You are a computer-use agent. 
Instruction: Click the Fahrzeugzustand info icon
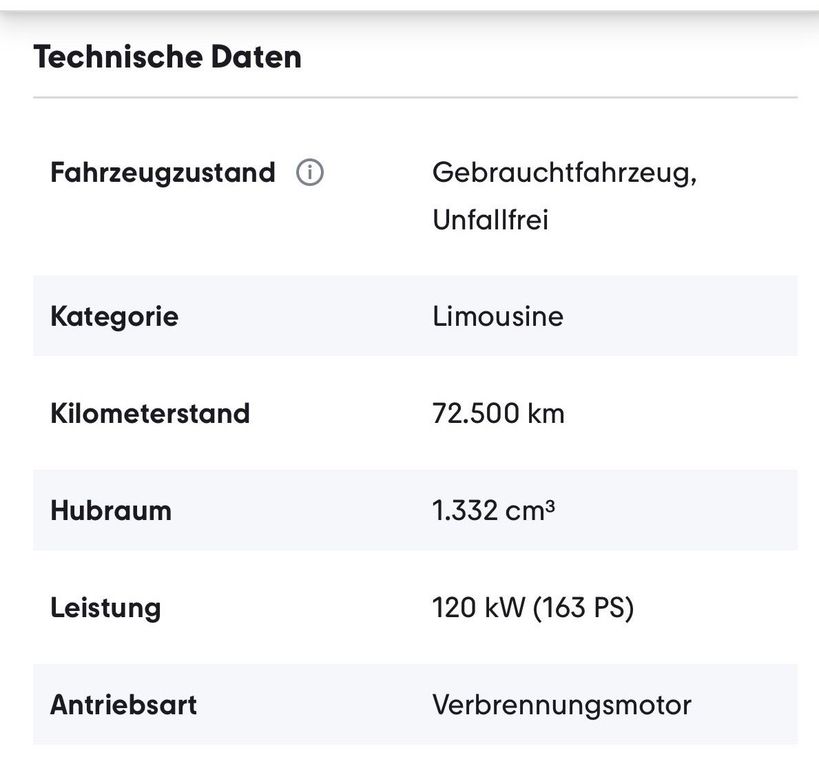[310, 173]
